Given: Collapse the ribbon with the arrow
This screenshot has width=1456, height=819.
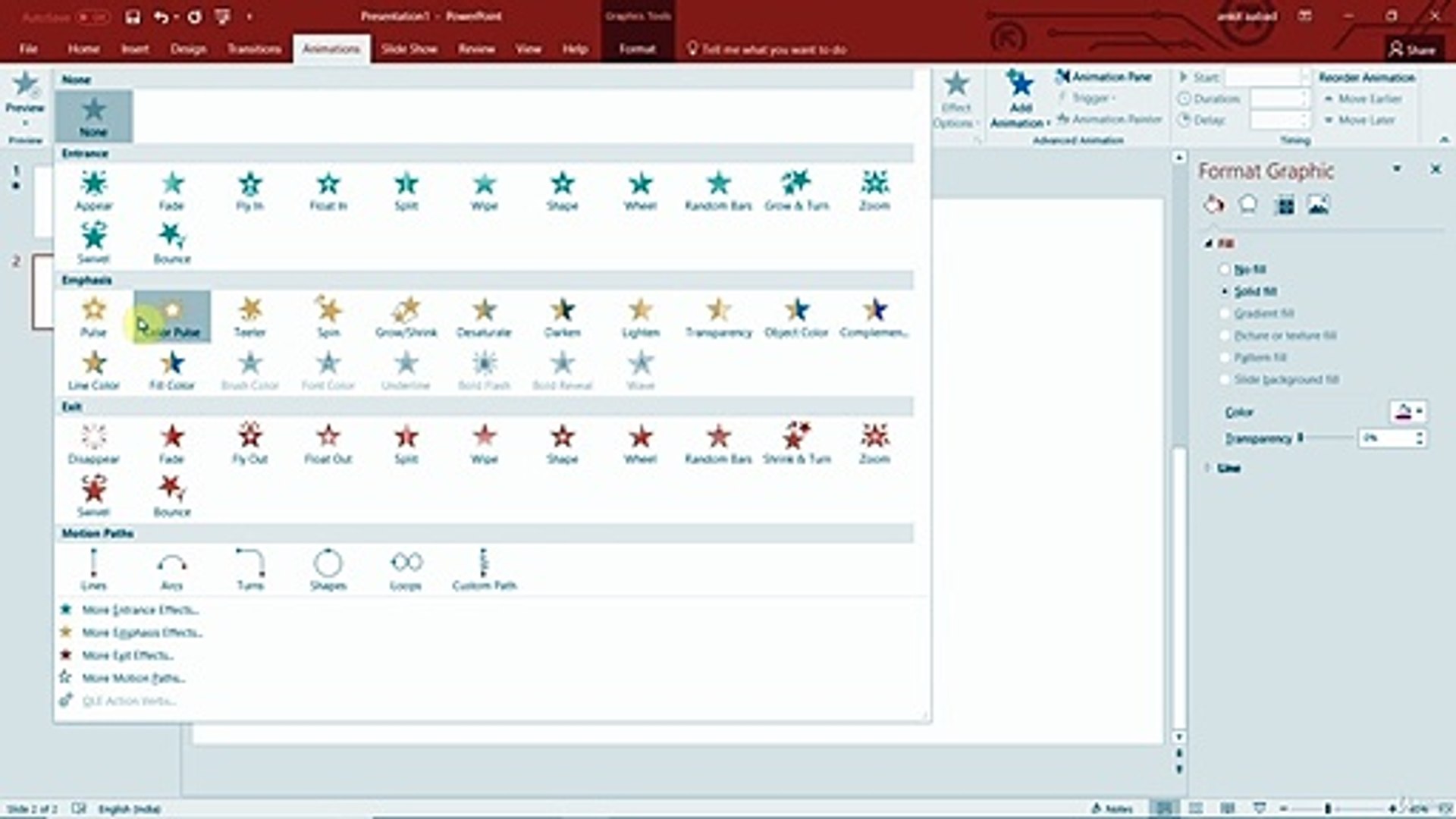Looking at the screenshot, I should (1444, 140).
